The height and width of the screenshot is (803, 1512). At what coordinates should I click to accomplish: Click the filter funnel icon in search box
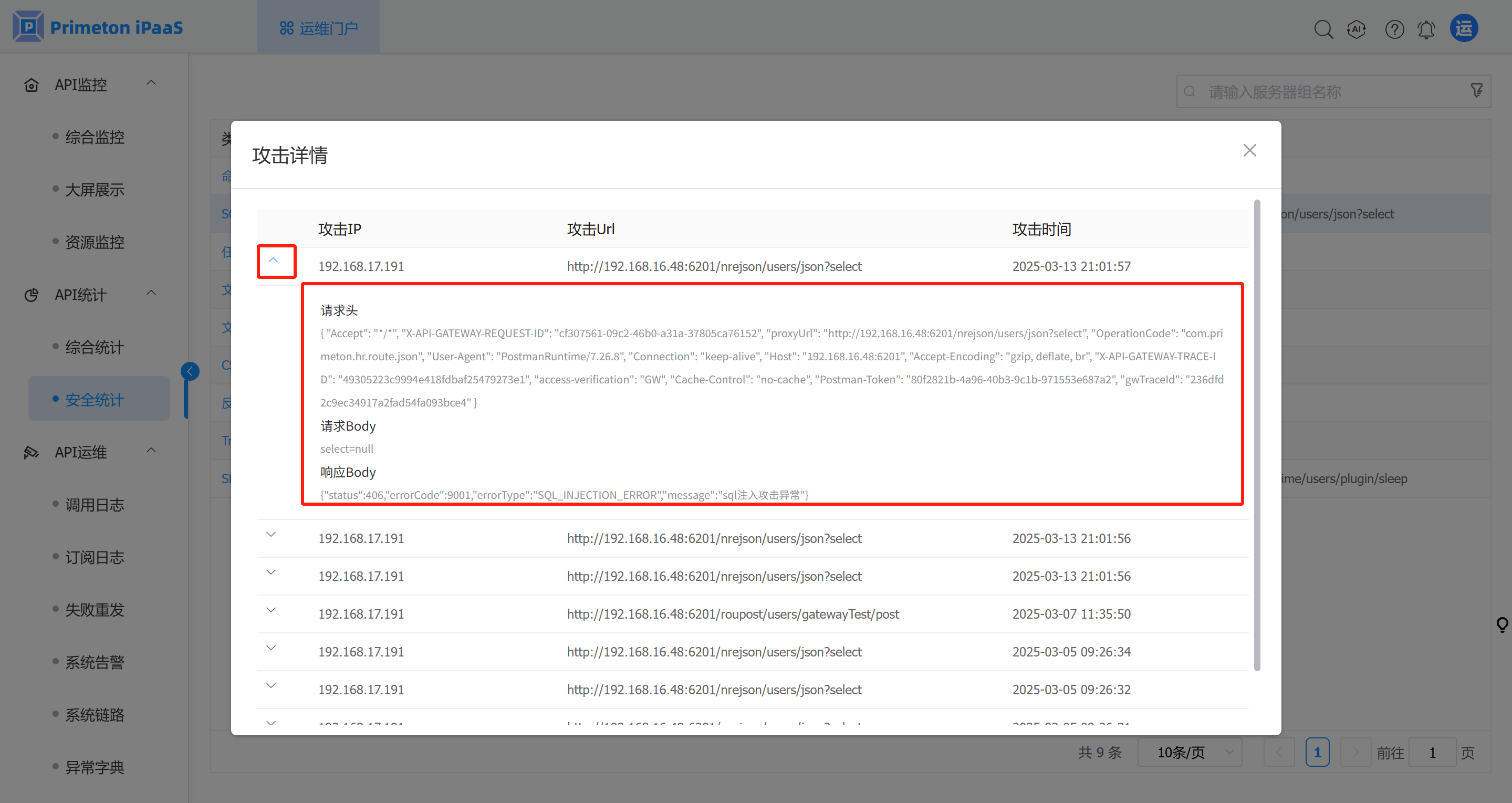pos(1476,90)
